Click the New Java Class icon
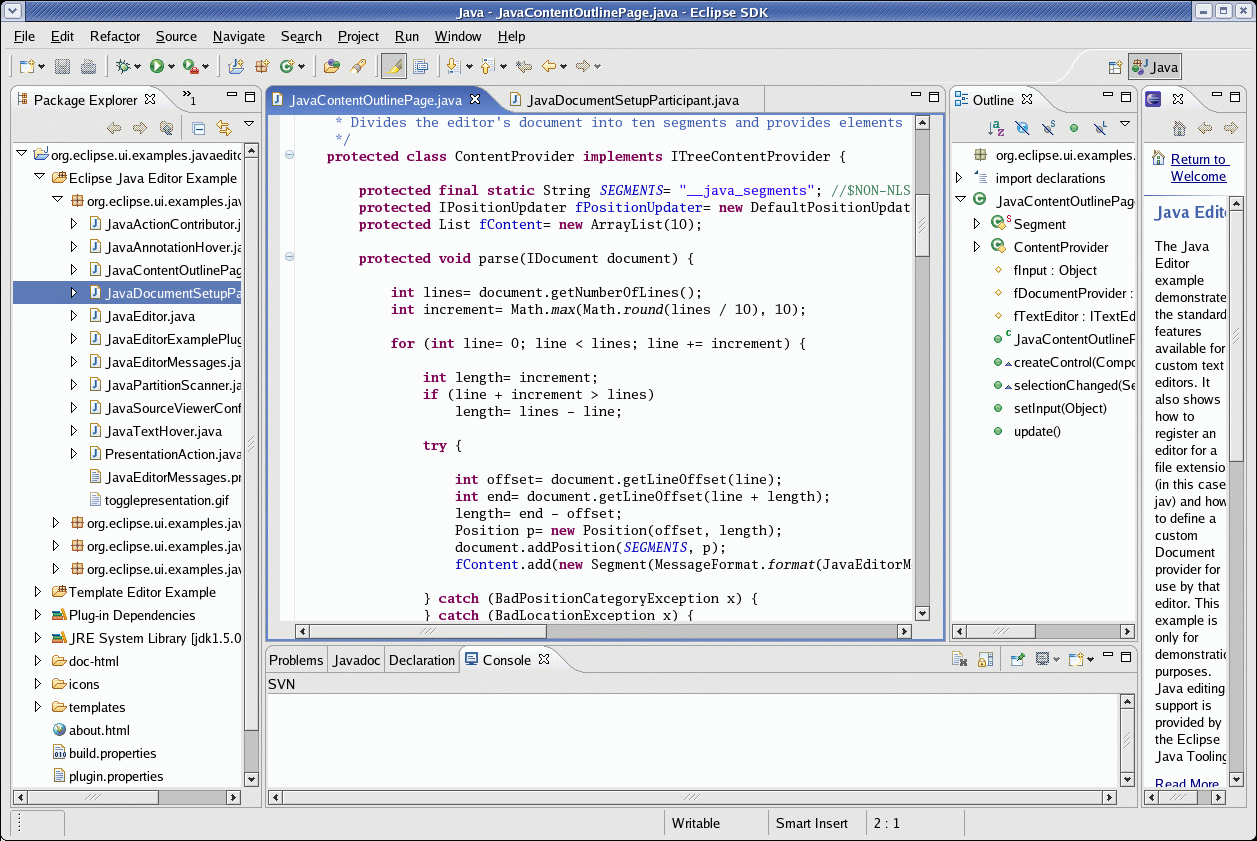The width and height of the screenshot is (1257, 841). (287, 67)
